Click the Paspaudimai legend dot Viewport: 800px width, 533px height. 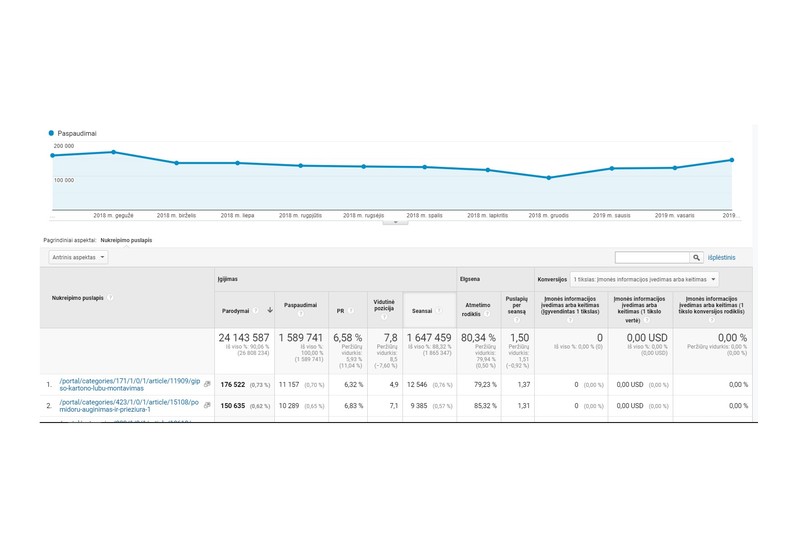tap(51, 133)
